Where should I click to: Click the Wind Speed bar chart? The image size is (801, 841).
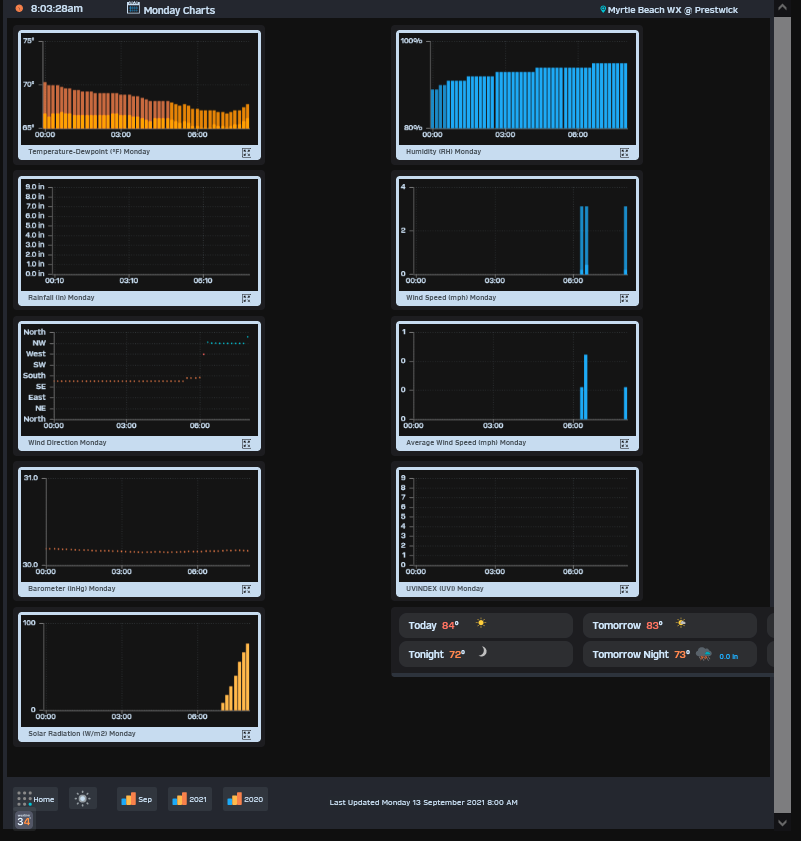(517, 234)
